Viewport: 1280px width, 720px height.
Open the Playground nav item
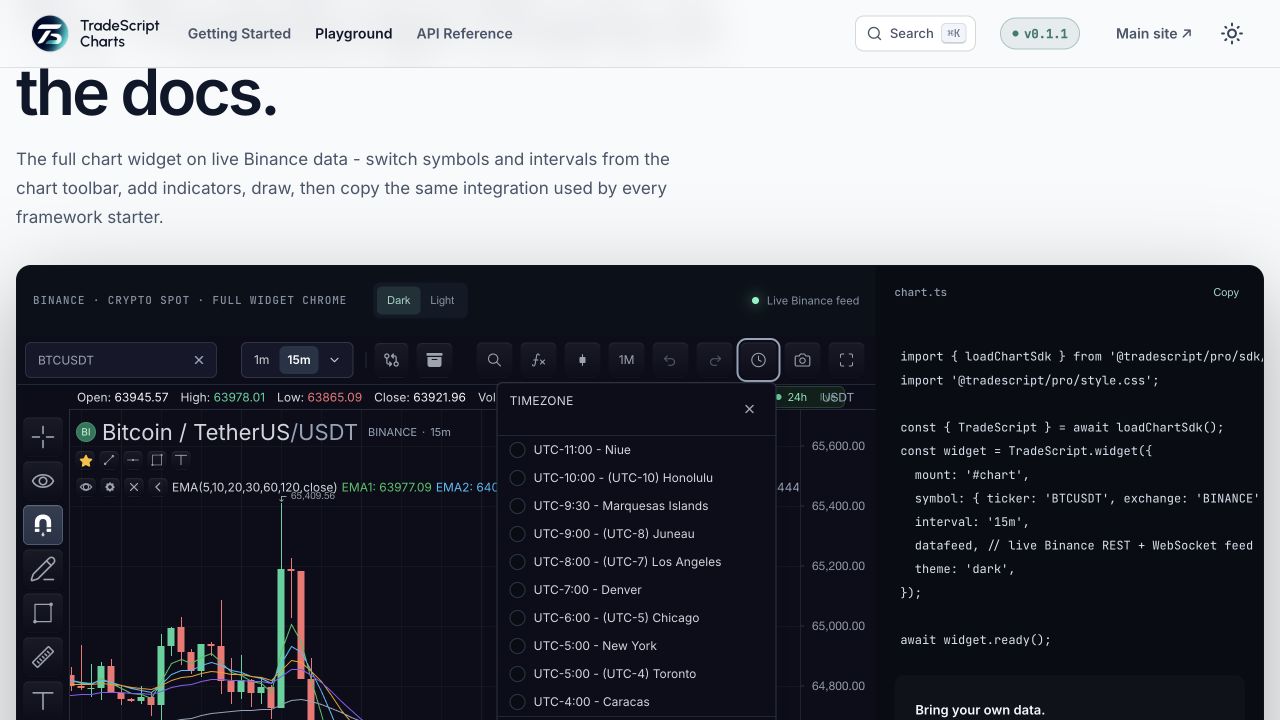(x=353, y=33)
